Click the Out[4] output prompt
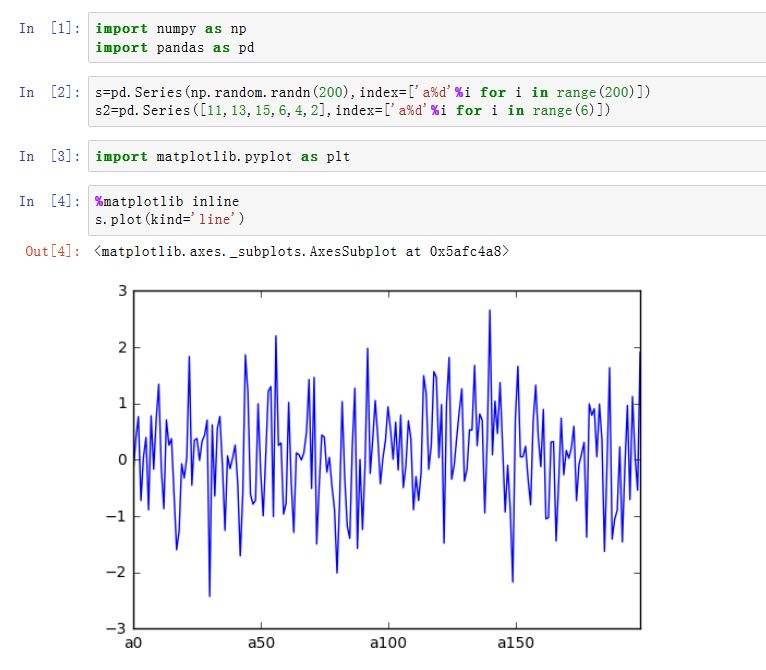Image resolution: width=766 pixels, height=670 pixels. point(52,252)
